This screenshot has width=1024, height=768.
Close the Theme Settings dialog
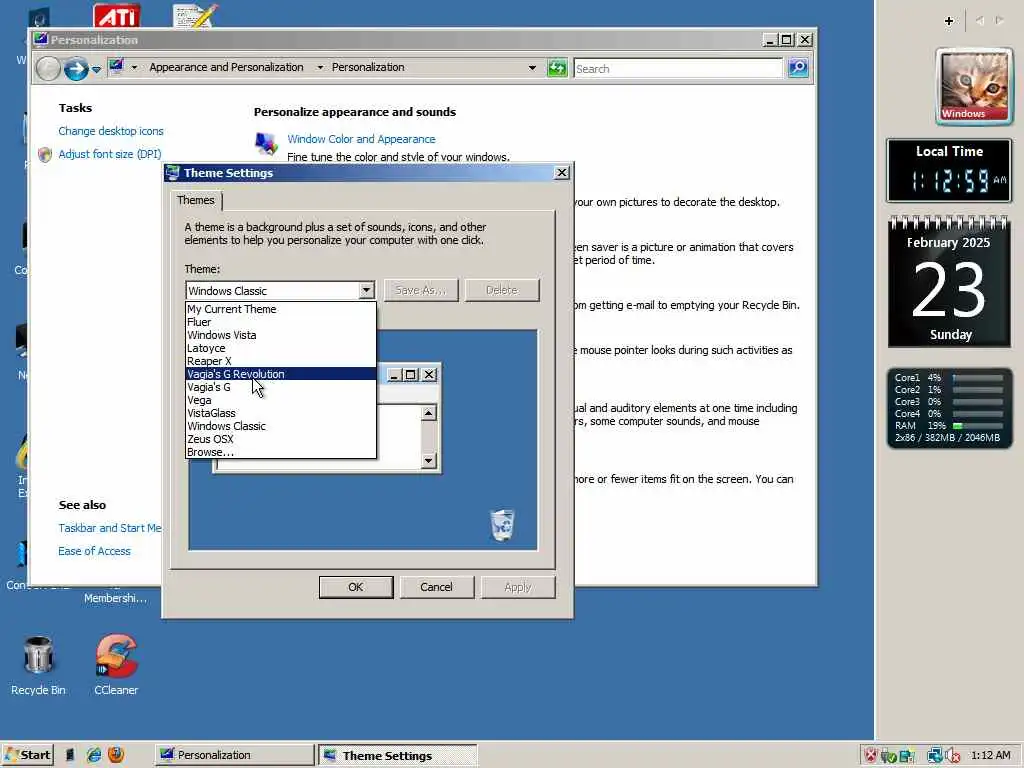coord(562,172)
